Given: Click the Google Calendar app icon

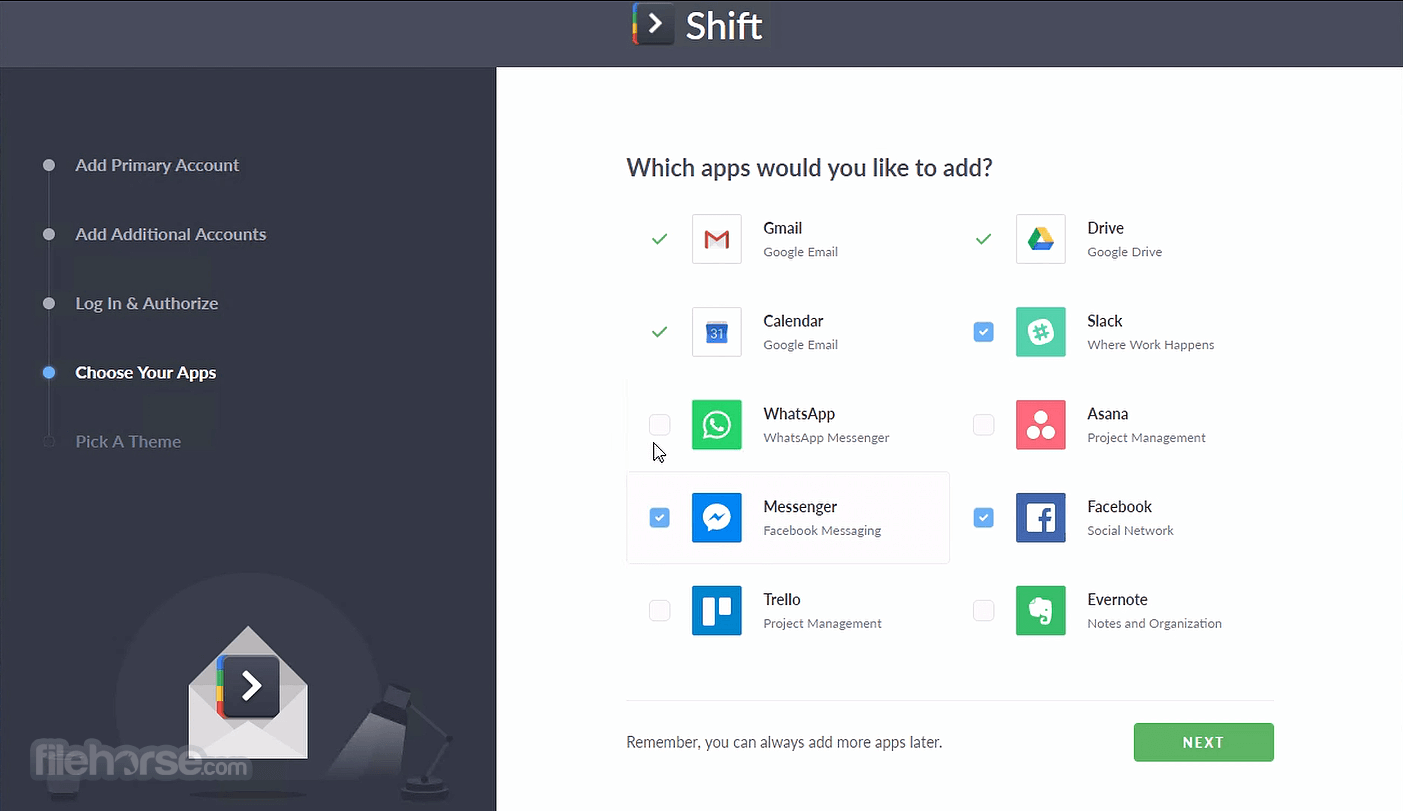Looking at the screenshot, I should click(x=716, y=332).
